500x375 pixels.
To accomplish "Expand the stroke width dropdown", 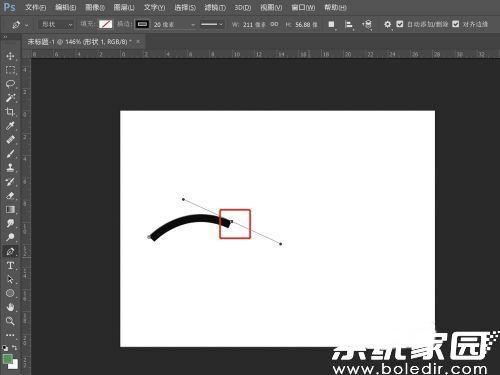I will [x=193, y=25].
